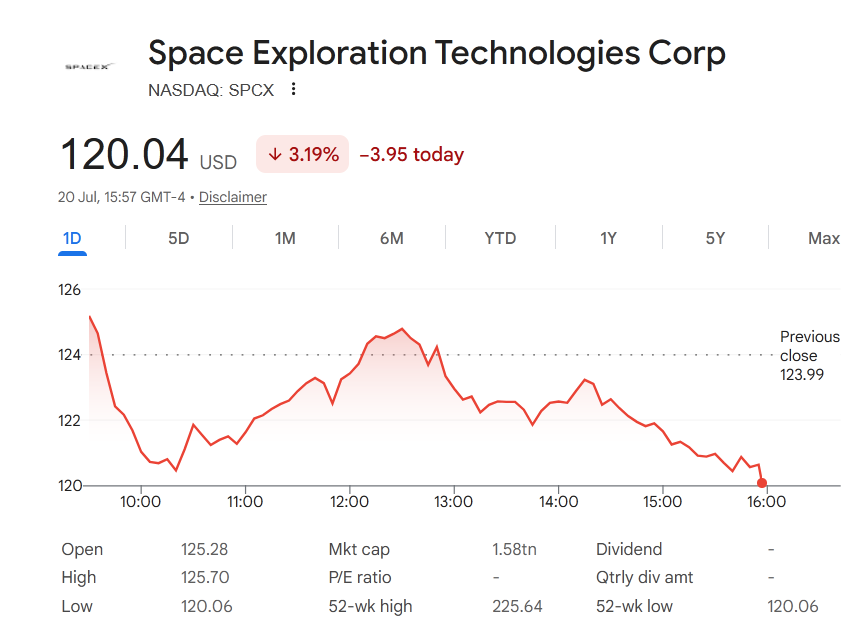Switch to the 5D chart tab
The height and width of the screenshot is (633, 862).
pos(179,238)
